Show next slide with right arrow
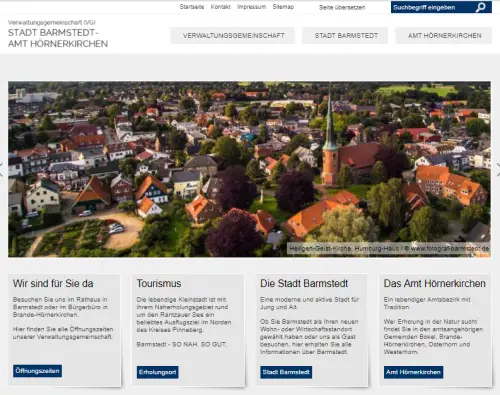The image size is (500, 395). tap(498, 169)
